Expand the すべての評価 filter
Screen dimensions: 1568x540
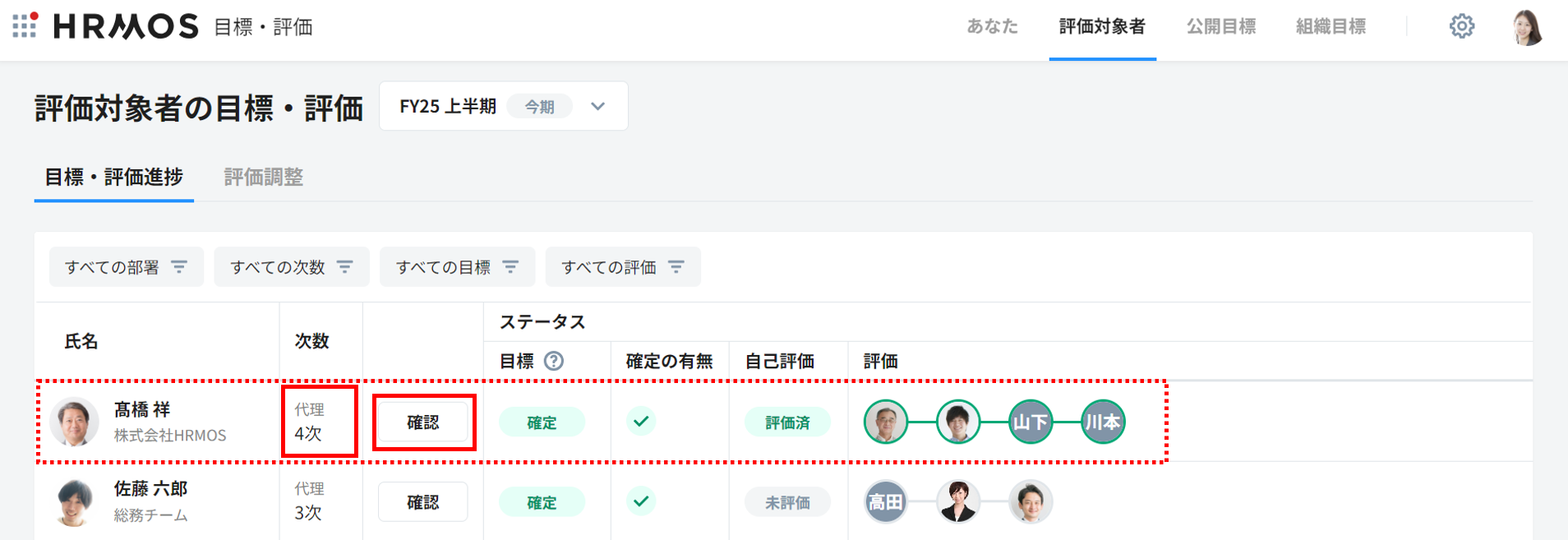(622, 267)
